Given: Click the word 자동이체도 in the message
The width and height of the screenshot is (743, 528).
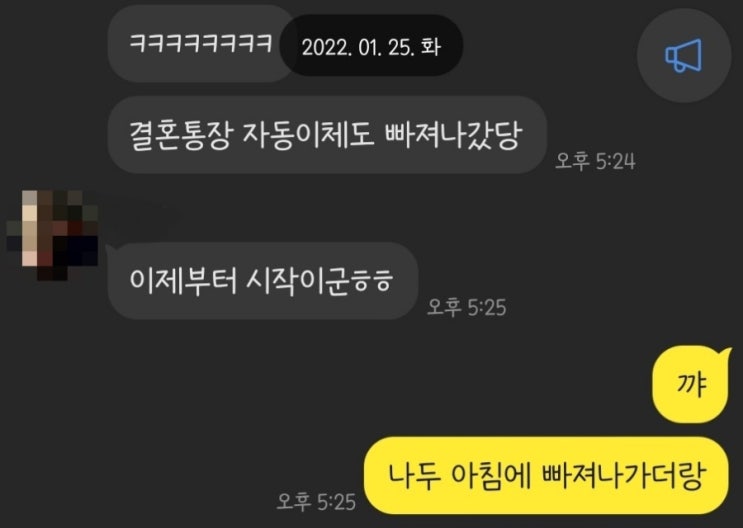Looking at the screenshot, I should [x=308, y=136].
